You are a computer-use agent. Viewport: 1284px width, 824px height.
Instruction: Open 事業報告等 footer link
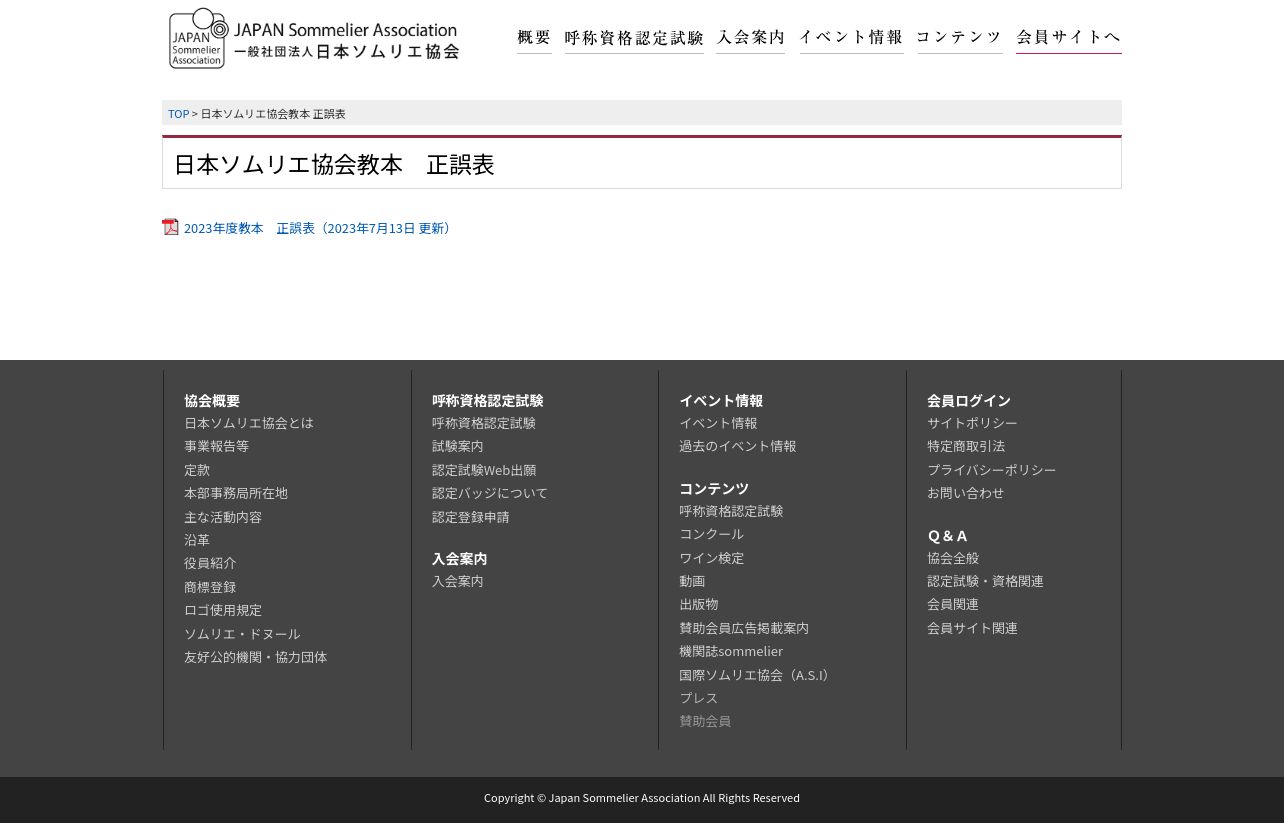(216, 446)
